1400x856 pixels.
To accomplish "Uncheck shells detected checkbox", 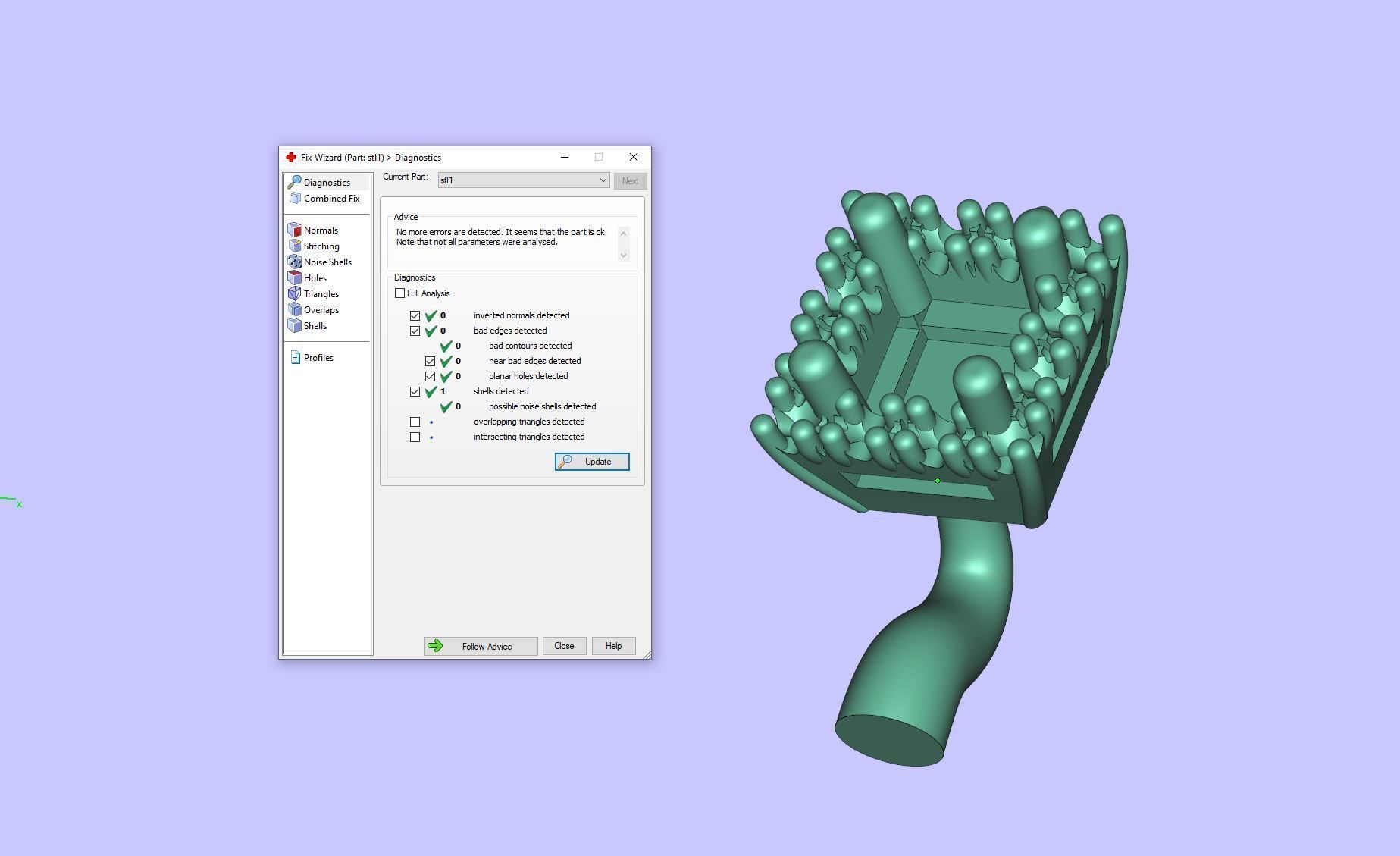I will click(415, 391).
